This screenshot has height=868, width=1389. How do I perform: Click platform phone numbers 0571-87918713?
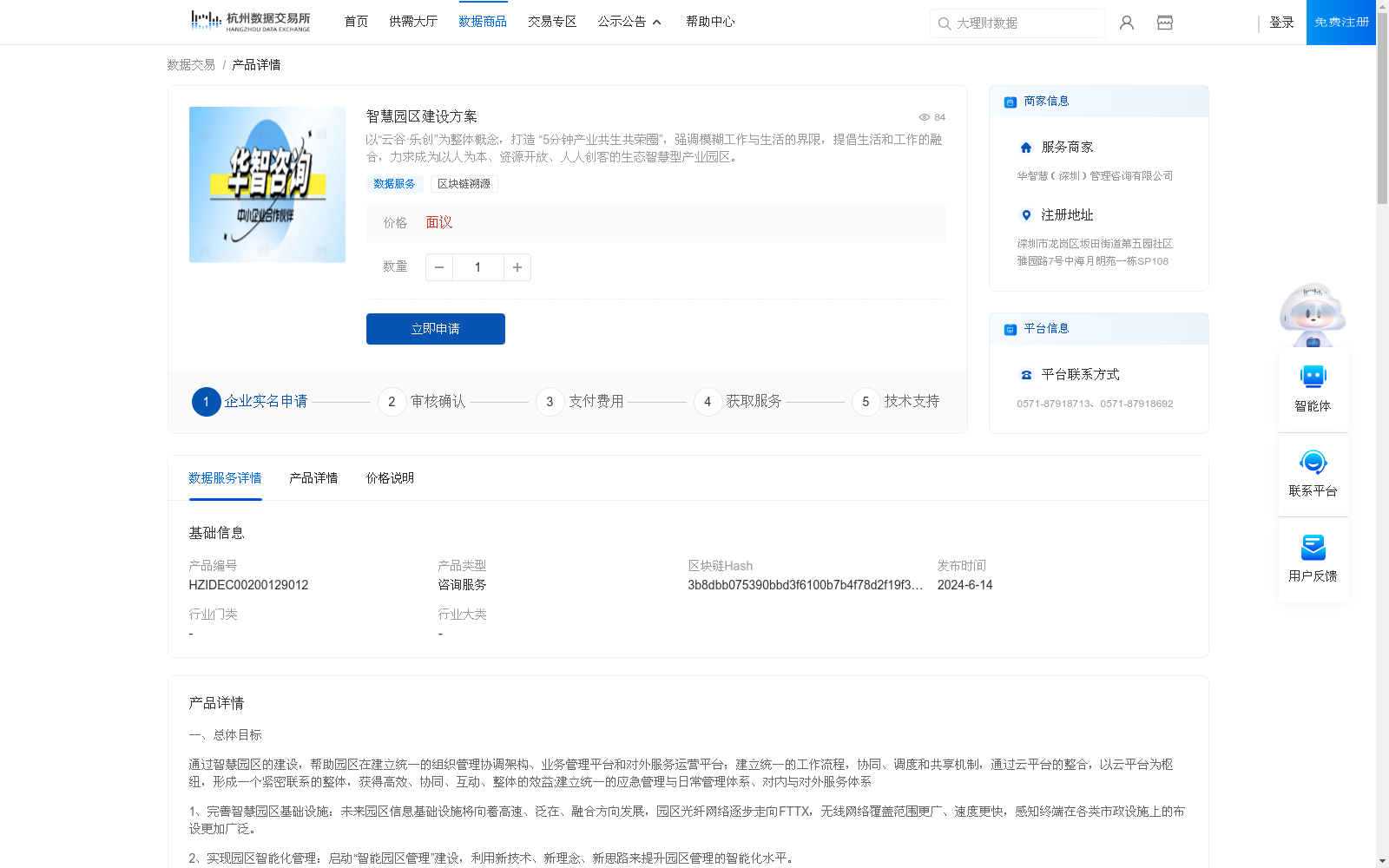tap(1095, 404)
